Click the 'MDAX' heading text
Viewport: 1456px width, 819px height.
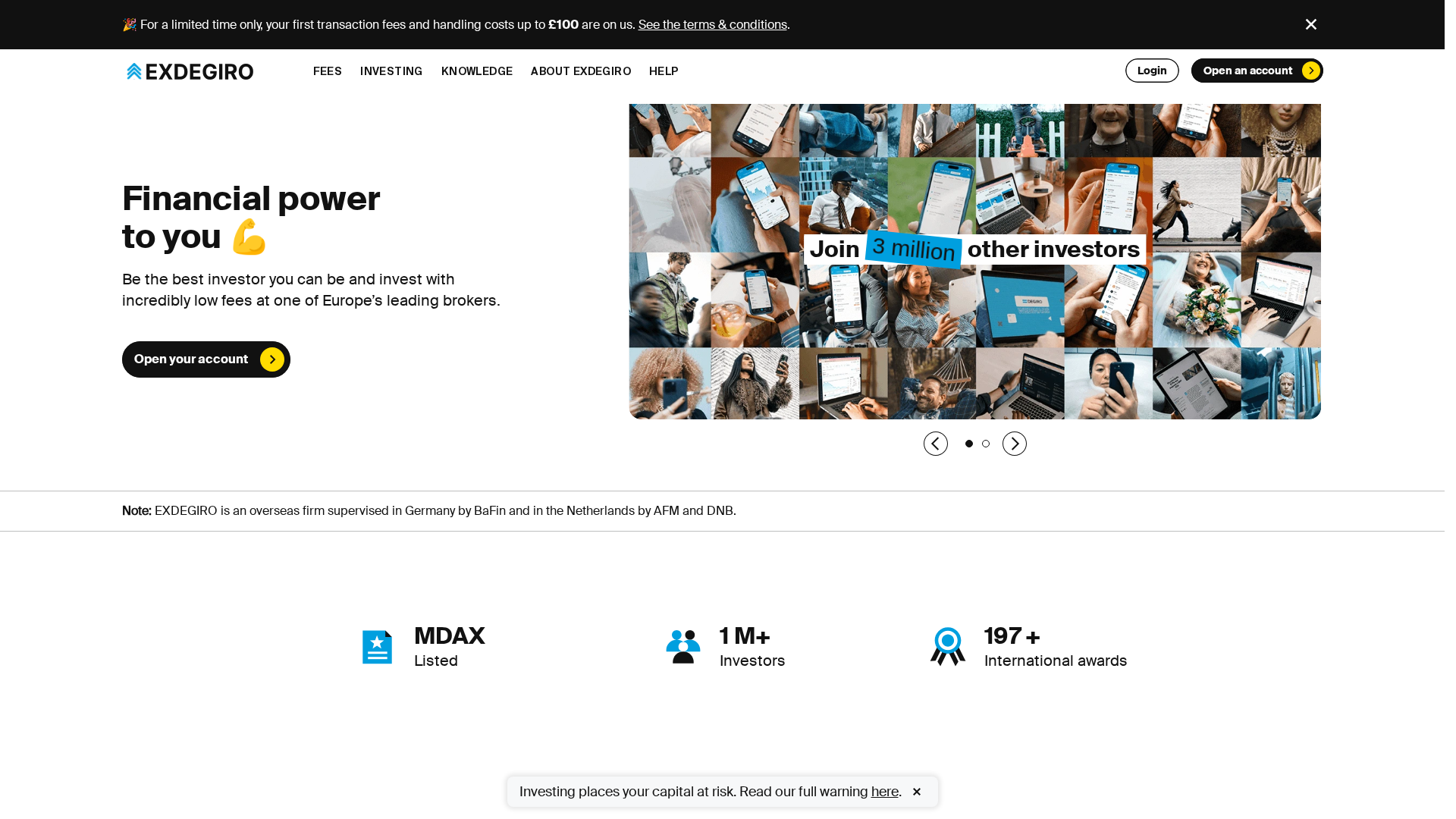pyautogui.click(x=450, y=635)
